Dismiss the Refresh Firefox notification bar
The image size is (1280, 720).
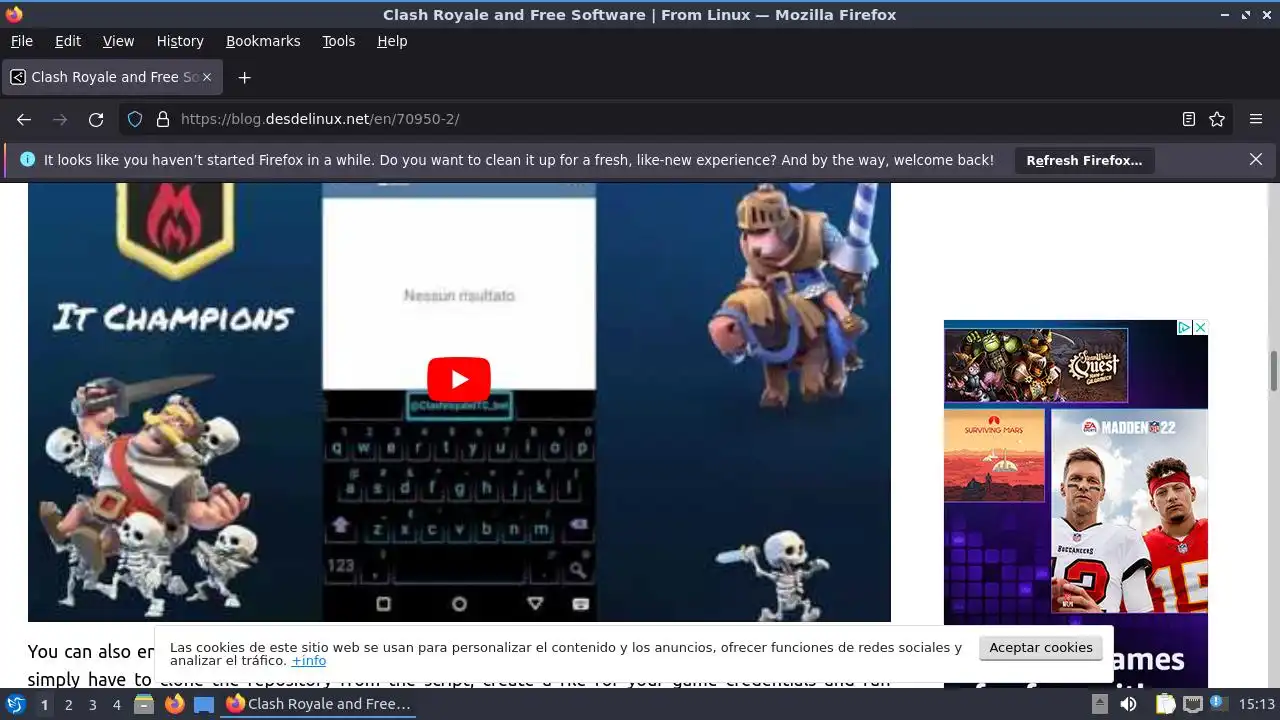pos(1256,159)
